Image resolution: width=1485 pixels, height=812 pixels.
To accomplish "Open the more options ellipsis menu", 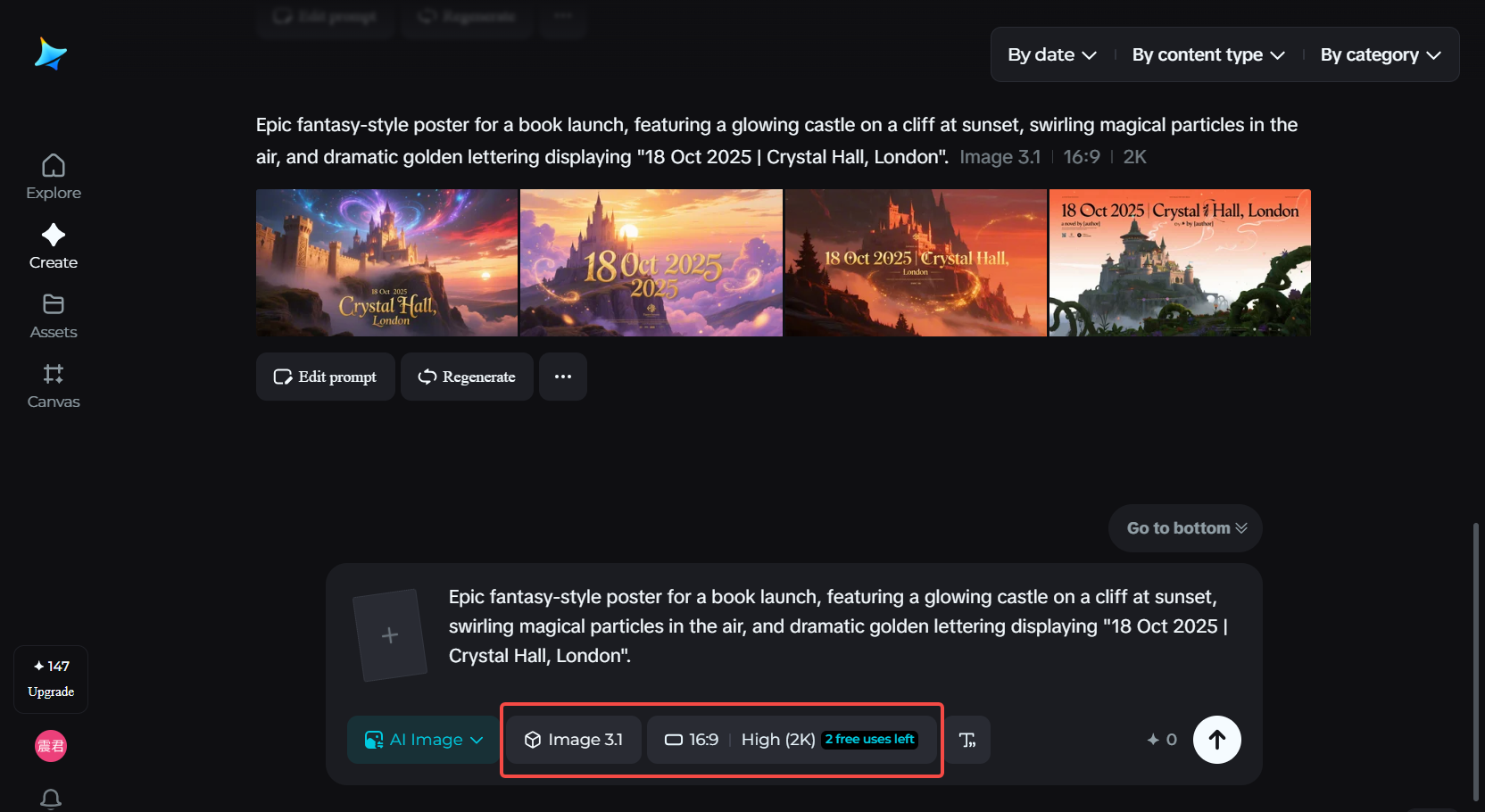I will (x=563, y=377).
